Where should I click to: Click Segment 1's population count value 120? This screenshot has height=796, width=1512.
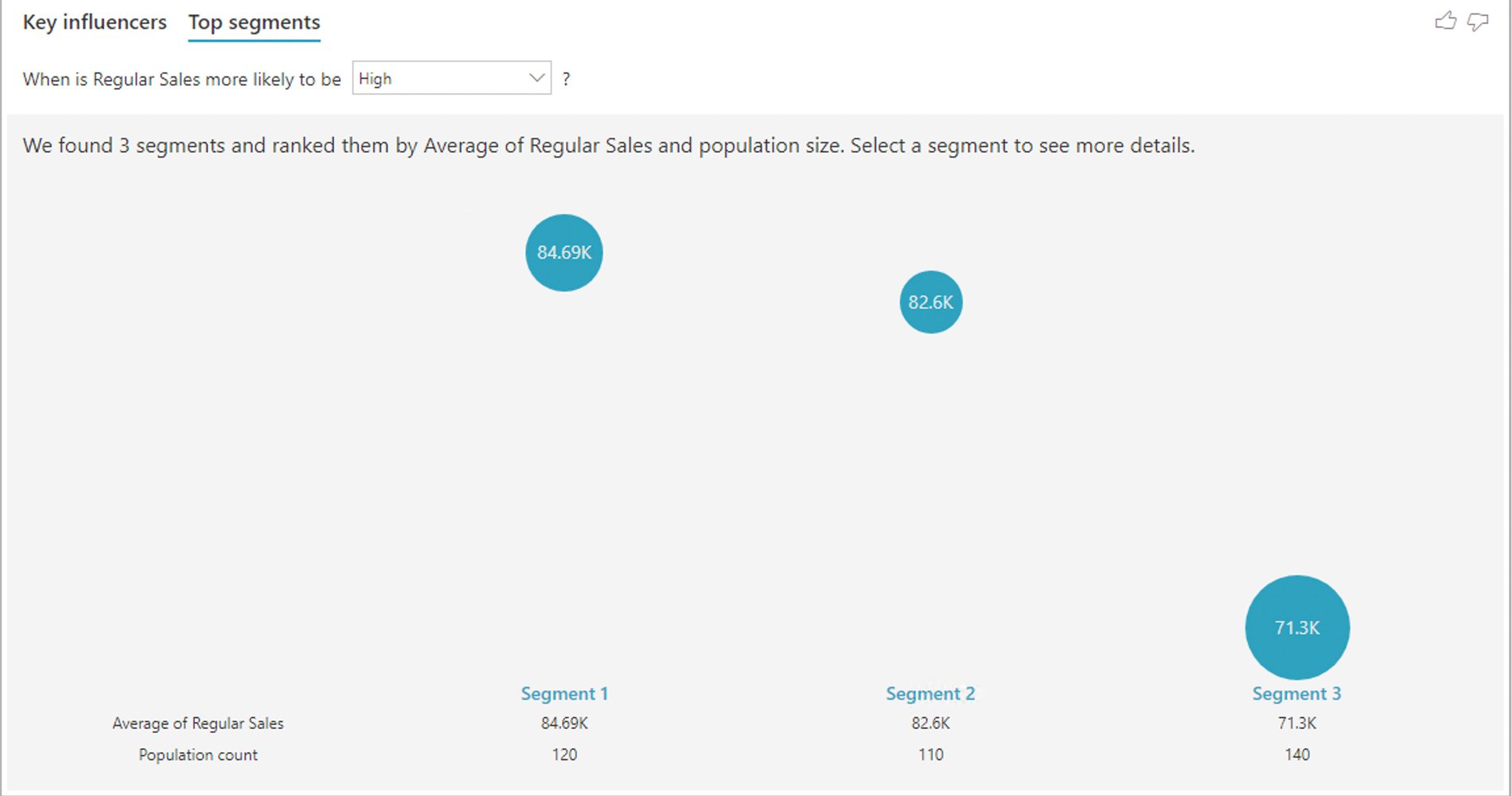click(563, 755)
